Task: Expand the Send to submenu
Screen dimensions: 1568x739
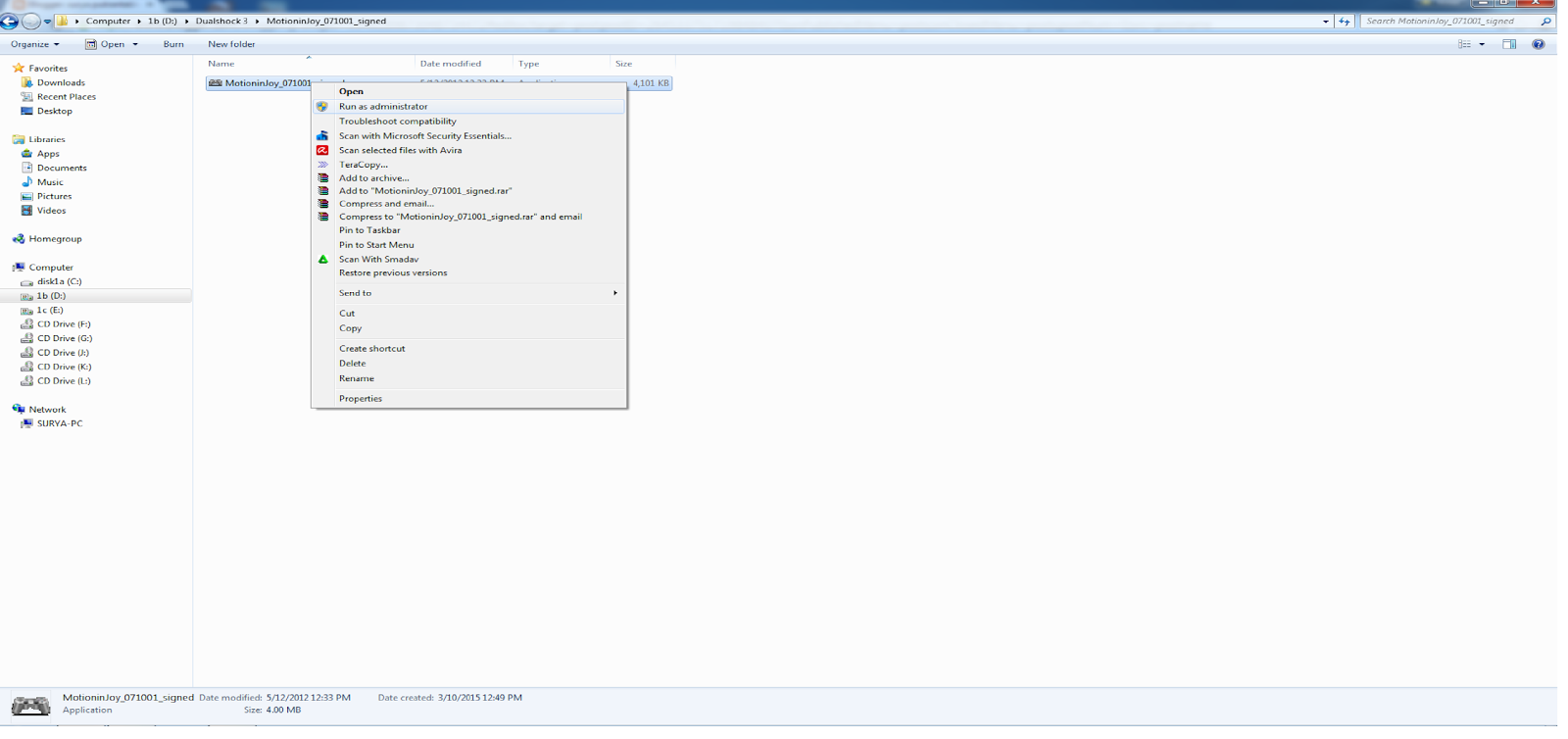Action: coord(468,293)
